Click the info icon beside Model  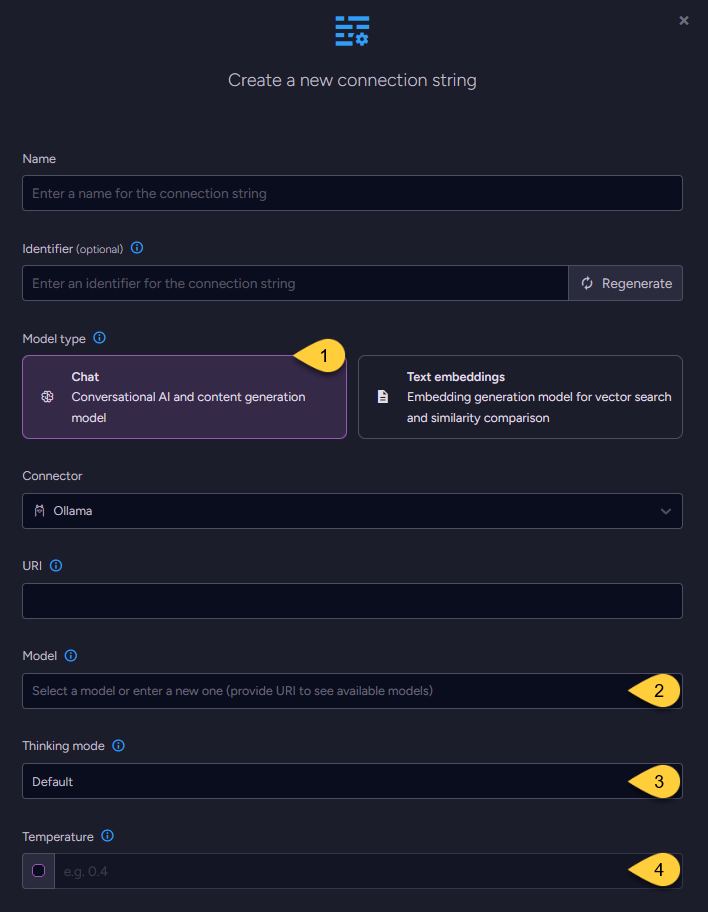click(x=71, y=655)
